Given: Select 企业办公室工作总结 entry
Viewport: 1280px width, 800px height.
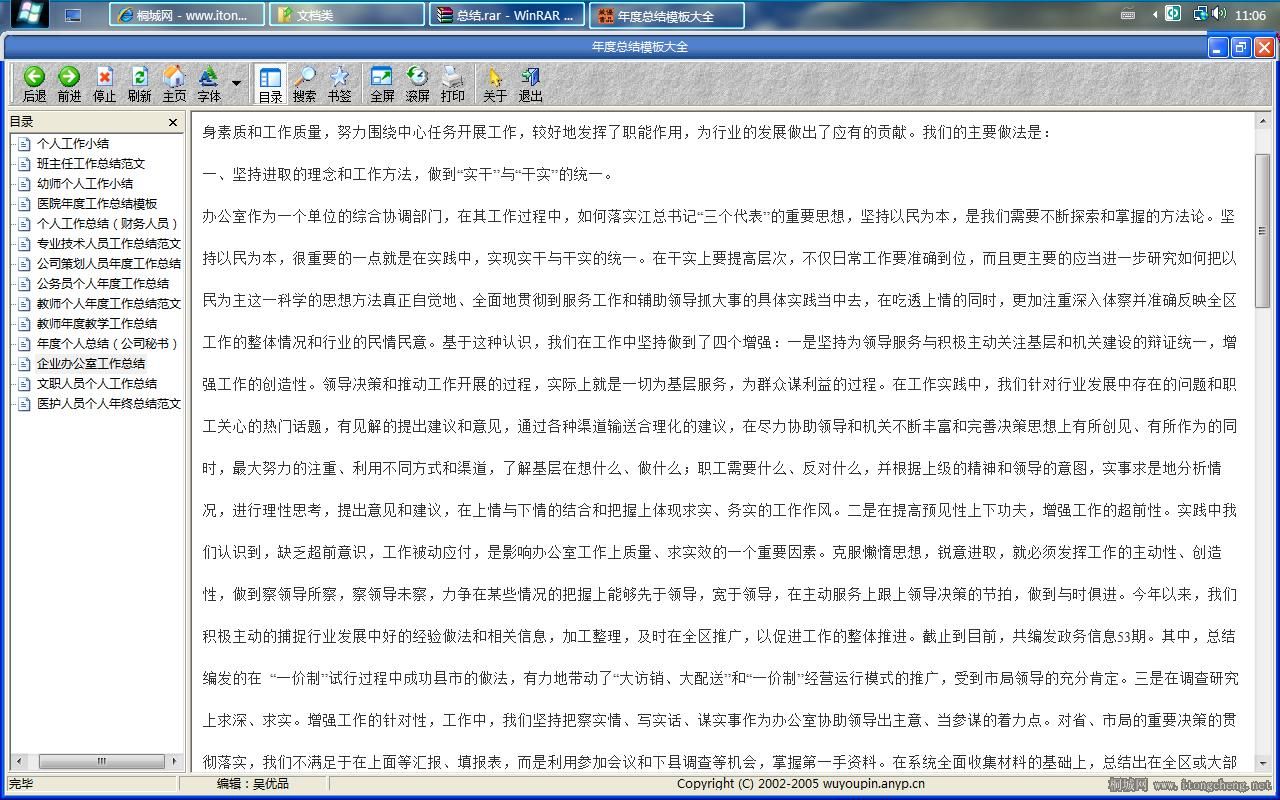Looking at the screenshot, I should [91, 363].
